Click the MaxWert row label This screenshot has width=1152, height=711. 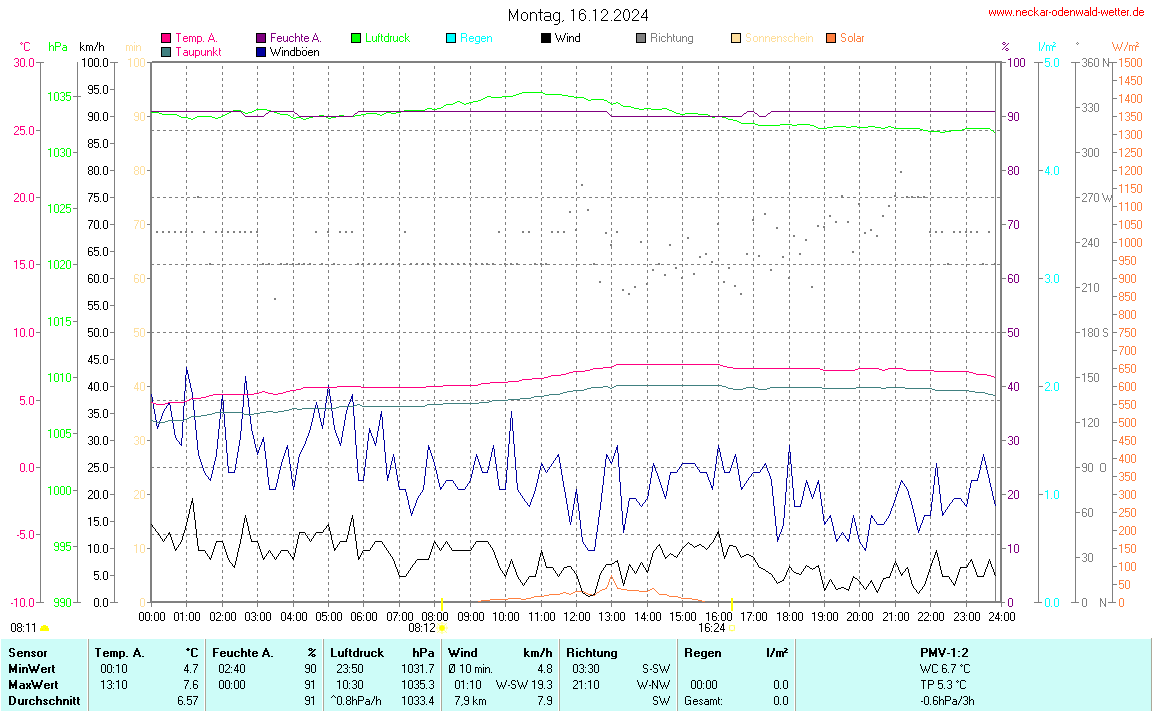[32, 685]
